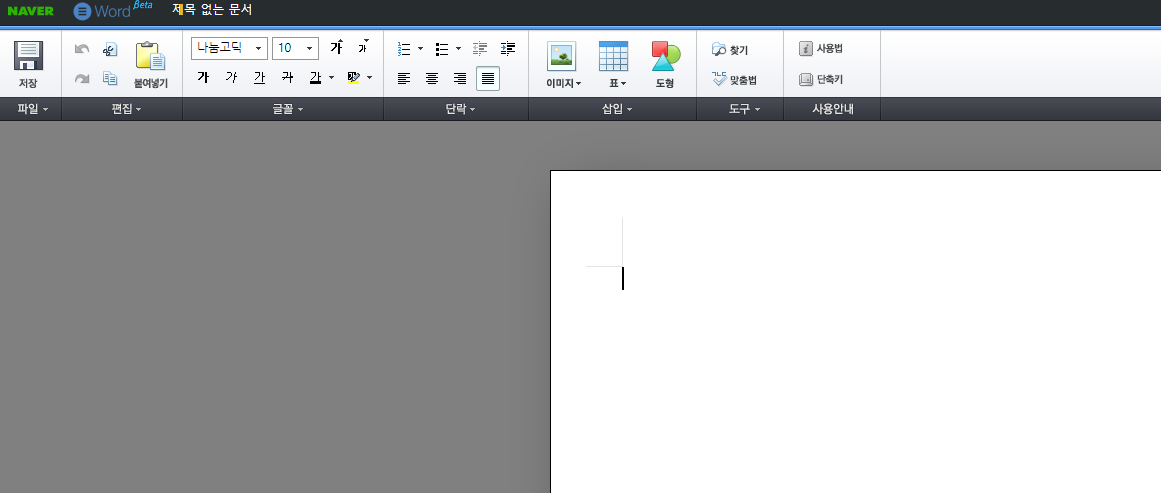The width and height of the screenshot is (1161, 493).
Task: Open the numbered list style dropdown arrow
Action: click(x=420, y=49)
